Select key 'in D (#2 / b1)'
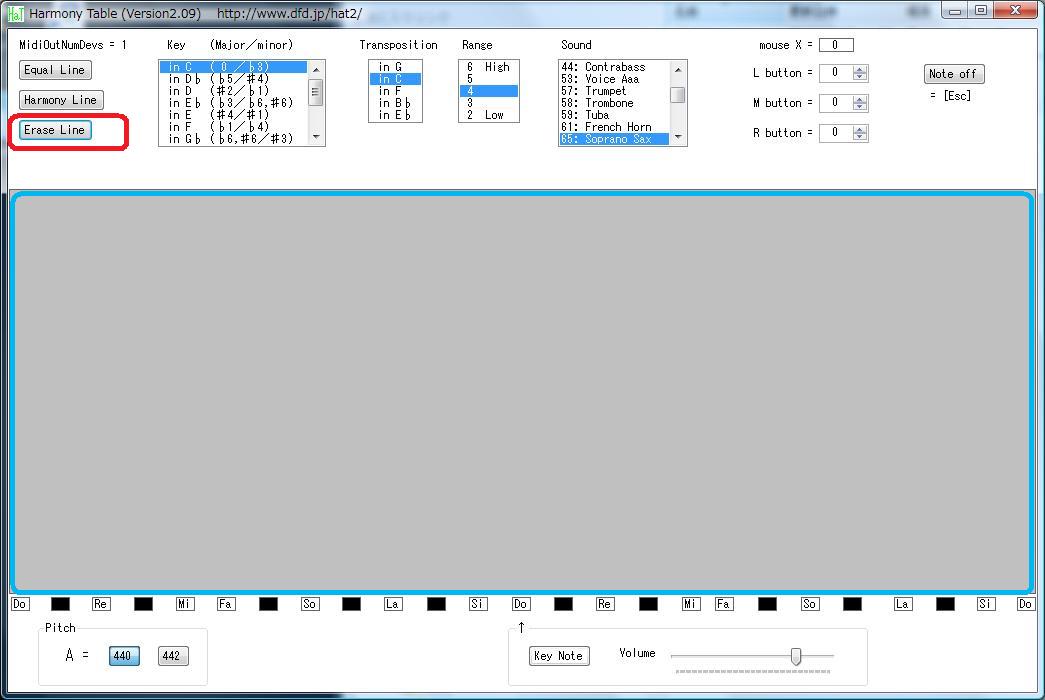 [x=233, y=91]
